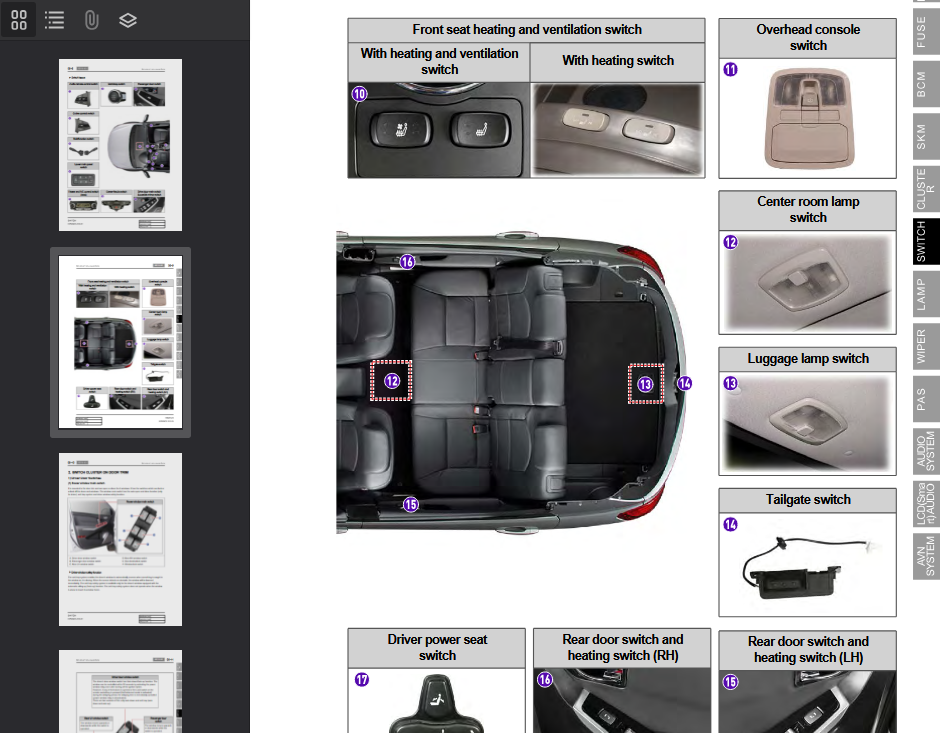Click the LH rear door switch photo

pos(808,702)
